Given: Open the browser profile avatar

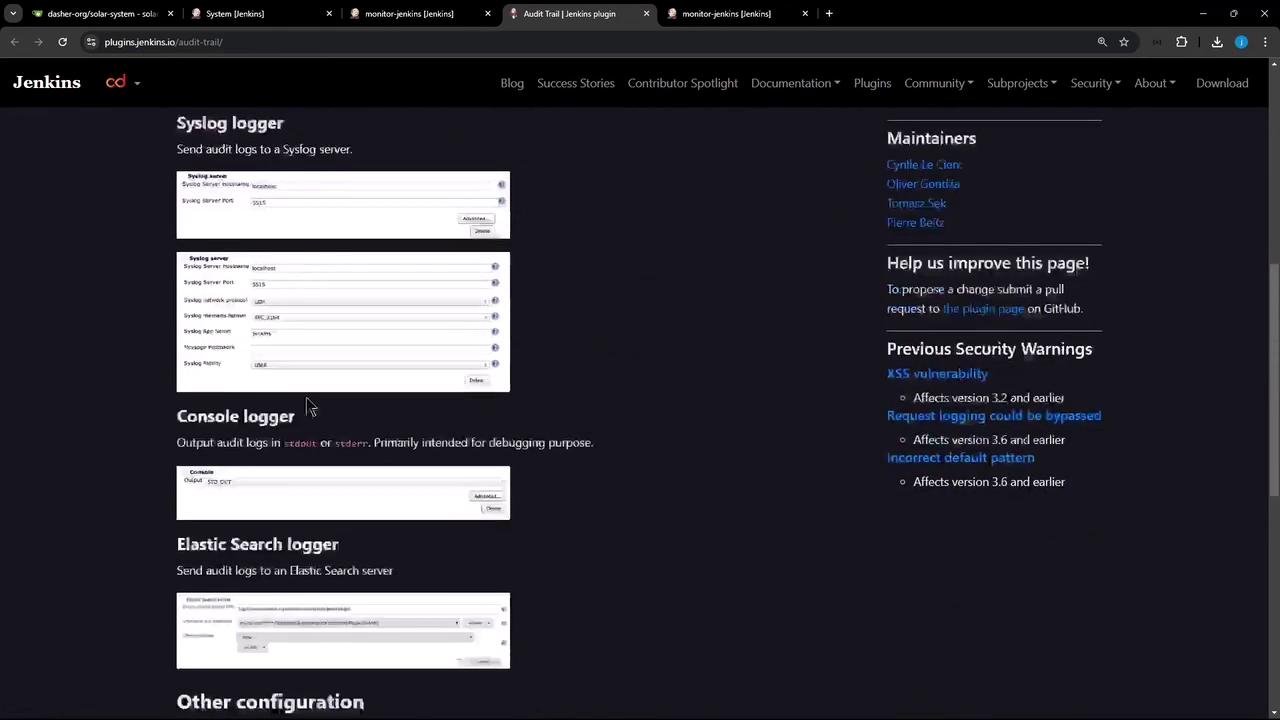Looking at the screenshot, I should [x=1241, y=42].
